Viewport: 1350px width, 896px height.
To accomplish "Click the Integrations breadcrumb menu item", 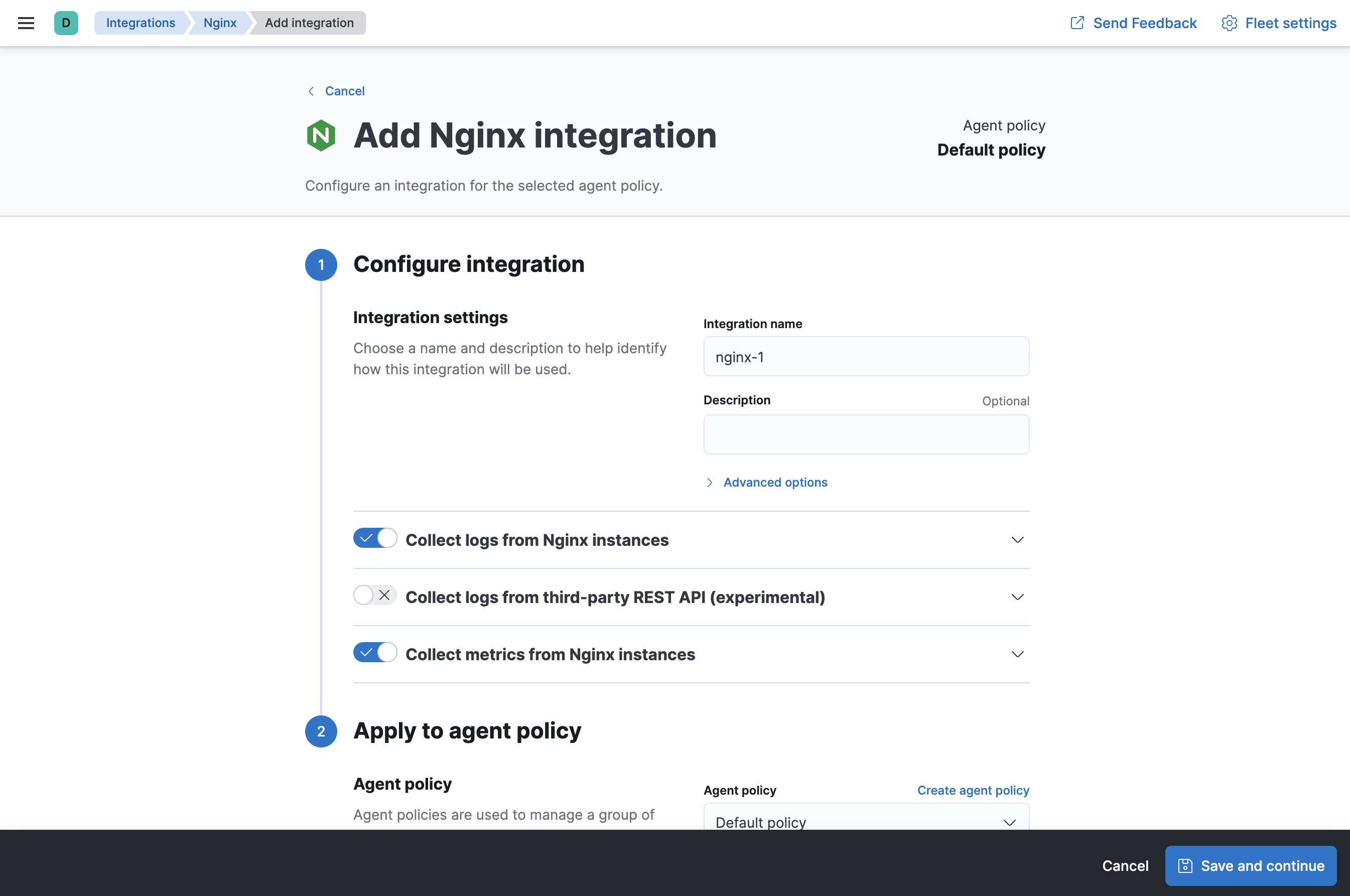I will pos(140,22).
